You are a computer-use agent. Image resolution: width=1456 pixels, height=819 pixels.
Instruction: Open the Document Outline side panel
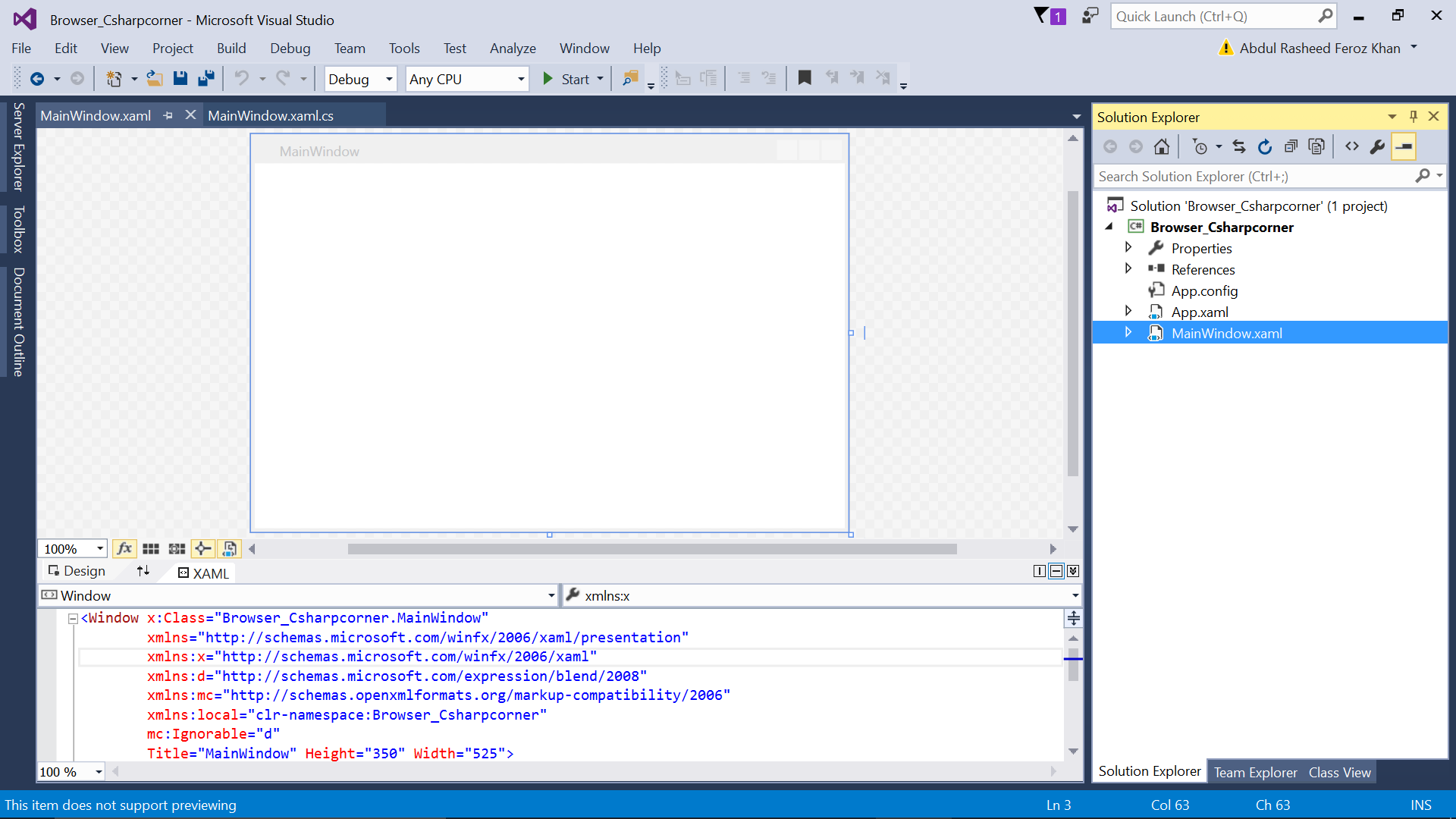click(x=18, y=322)
